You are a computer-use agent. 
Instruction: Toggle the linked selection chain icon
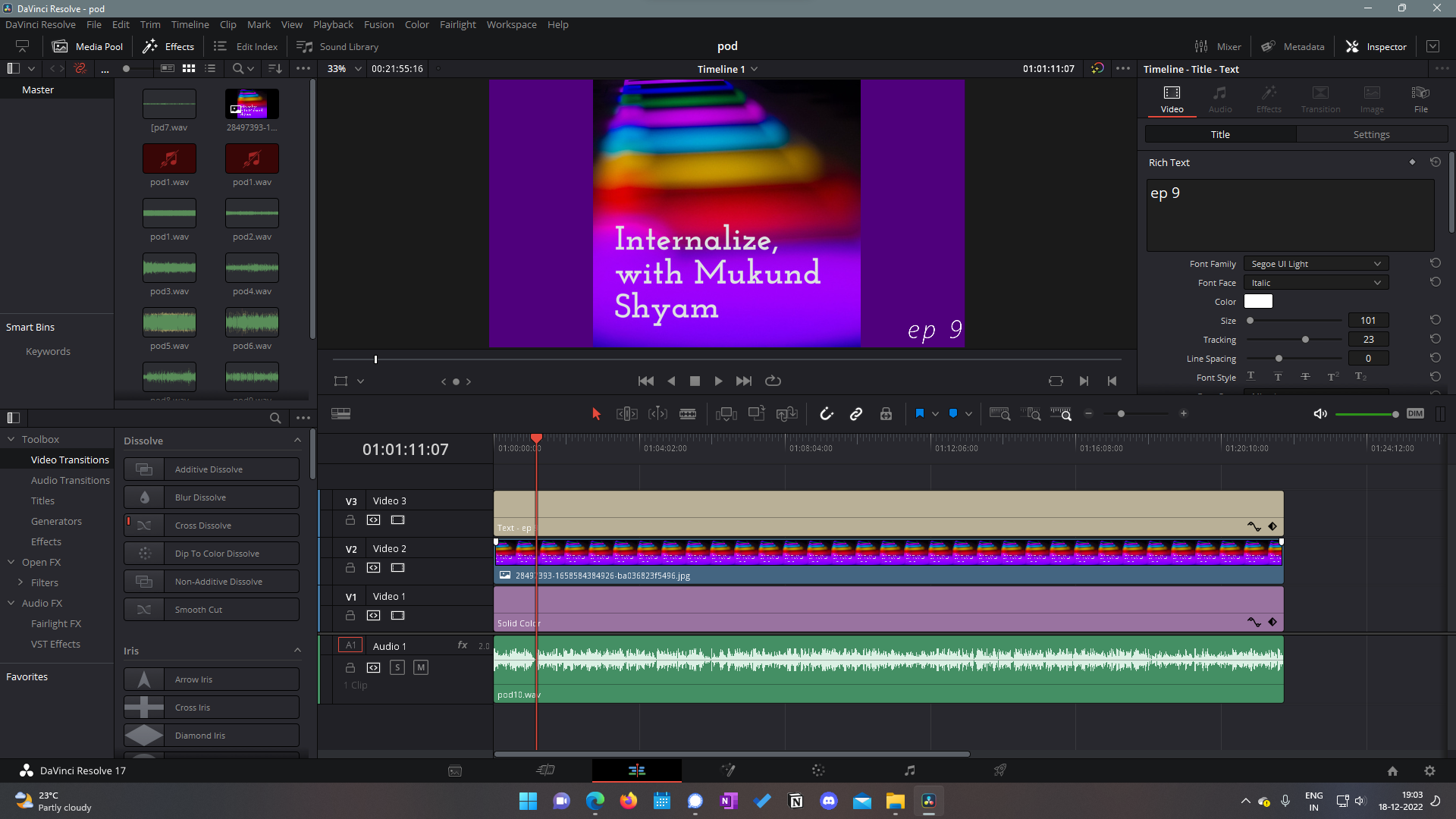tap(856, 414)
